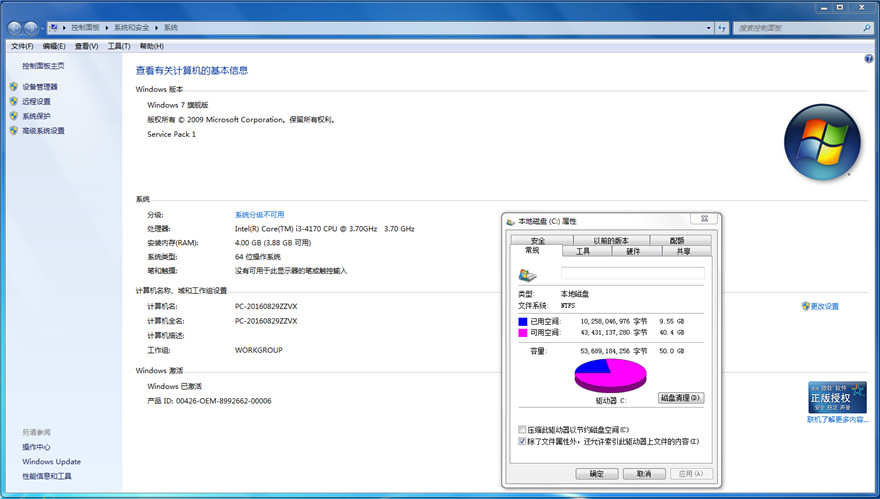
Task: Click the WORKGROUP value
Action: [259, 350]
